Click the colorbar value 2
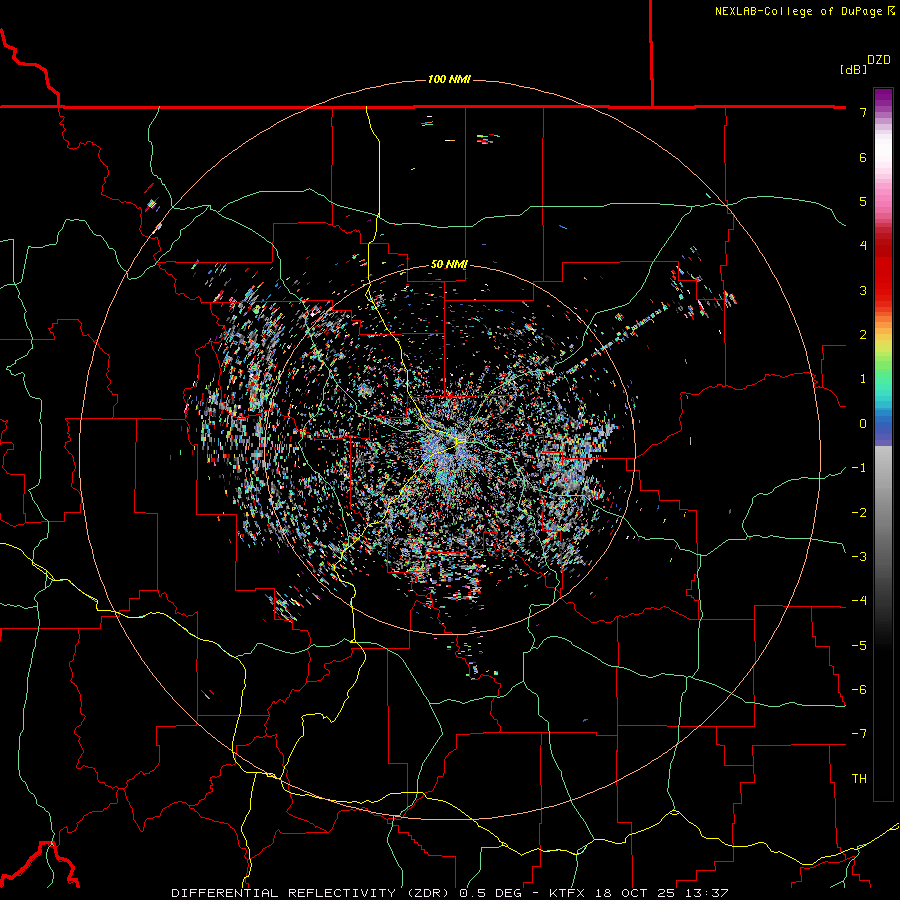Screen dimensions: 900x900 [863, 335]
